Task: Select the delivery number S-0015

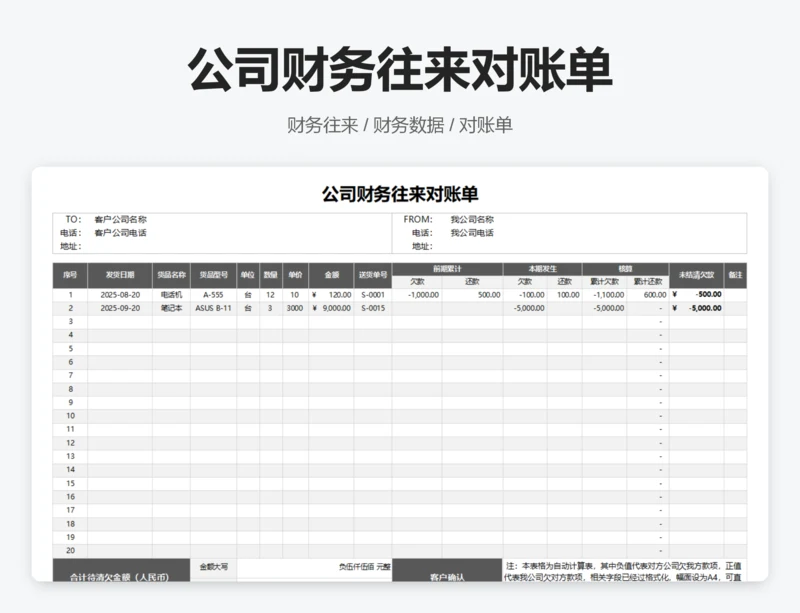Action: [373, 308]
